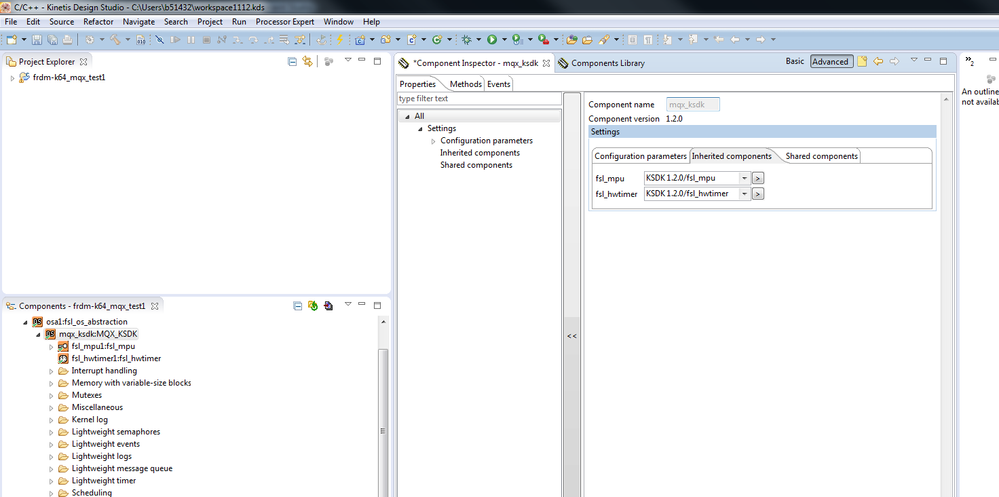Screen dimensions: 999x497
Task: Click the Save toolbar icon
Action: coord(36,40)
